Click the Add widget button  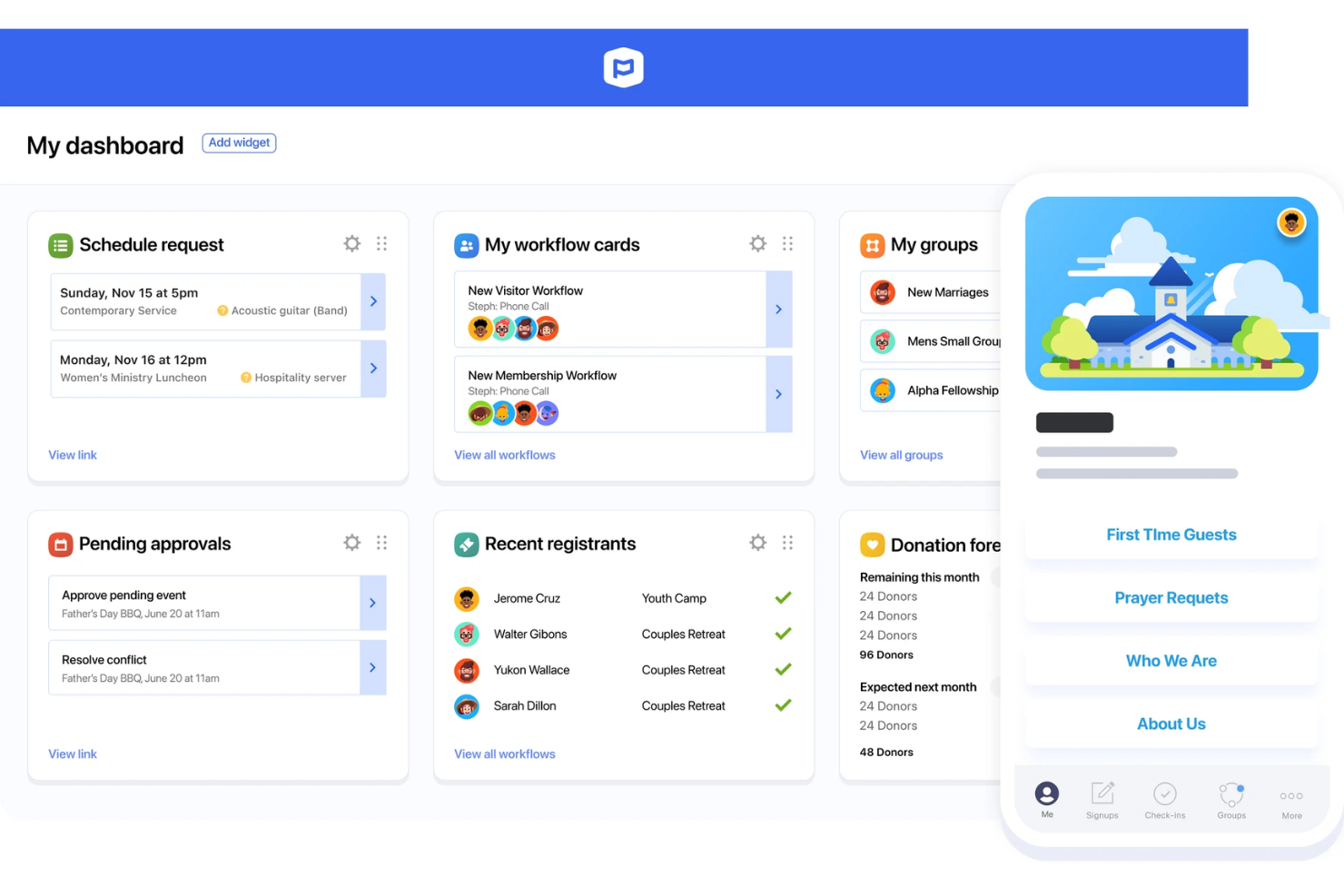click(238, 143)
